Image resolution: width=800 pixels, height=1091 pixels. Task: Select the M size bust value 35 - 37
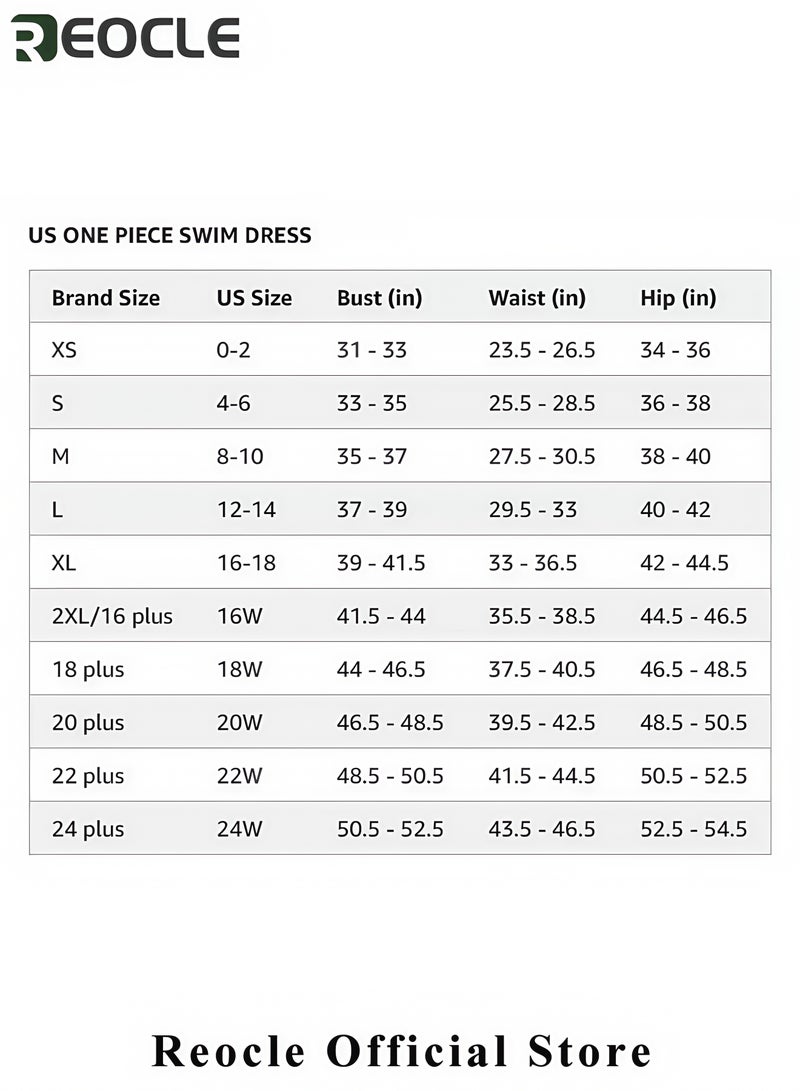click(371, 456)
